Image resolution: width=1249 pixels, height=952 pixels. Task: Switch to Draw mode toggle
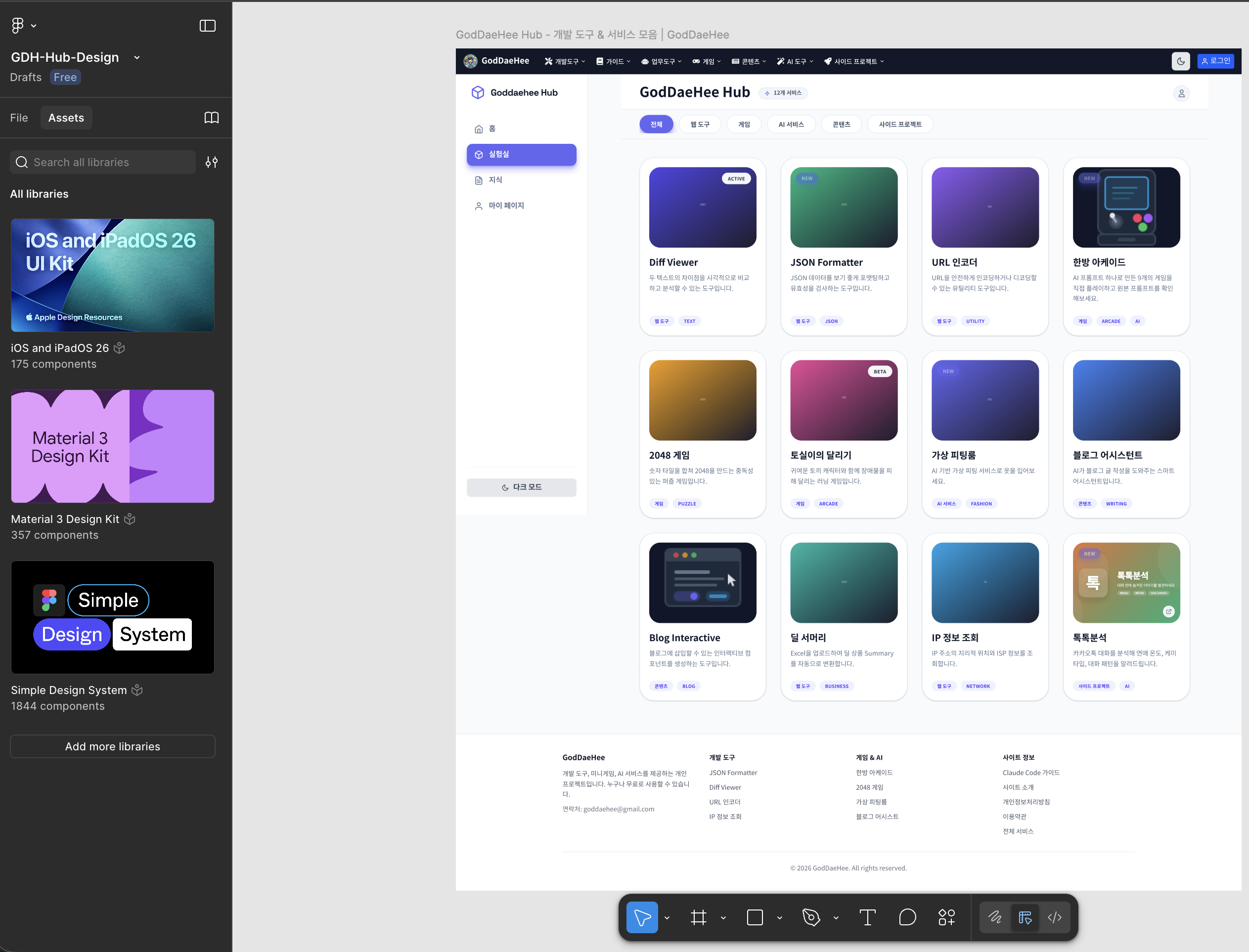(x=995, y=917)
